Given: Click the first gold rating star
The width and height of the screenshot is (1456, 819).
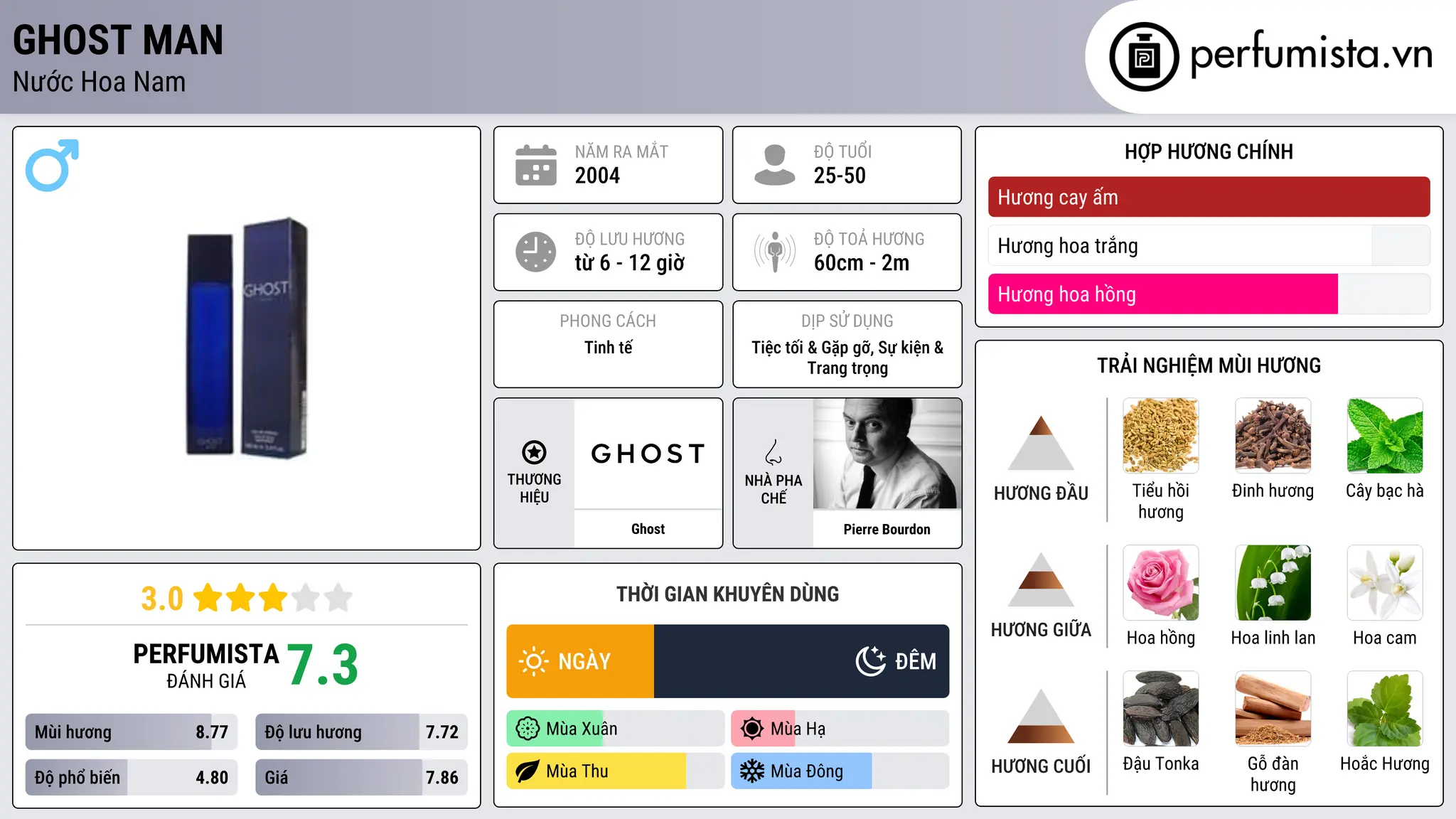Looking at the screenshot, I should (208, 598).
